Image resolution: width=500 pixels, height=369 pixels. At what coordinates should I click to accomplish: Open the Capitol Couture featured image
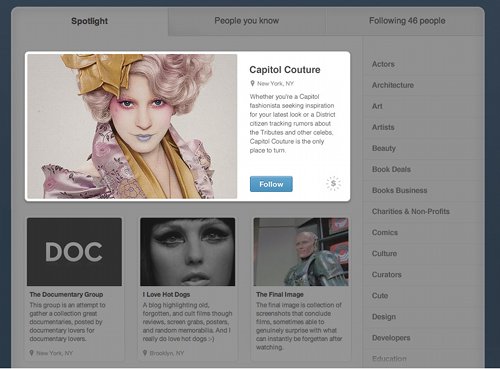click(132, 126)
